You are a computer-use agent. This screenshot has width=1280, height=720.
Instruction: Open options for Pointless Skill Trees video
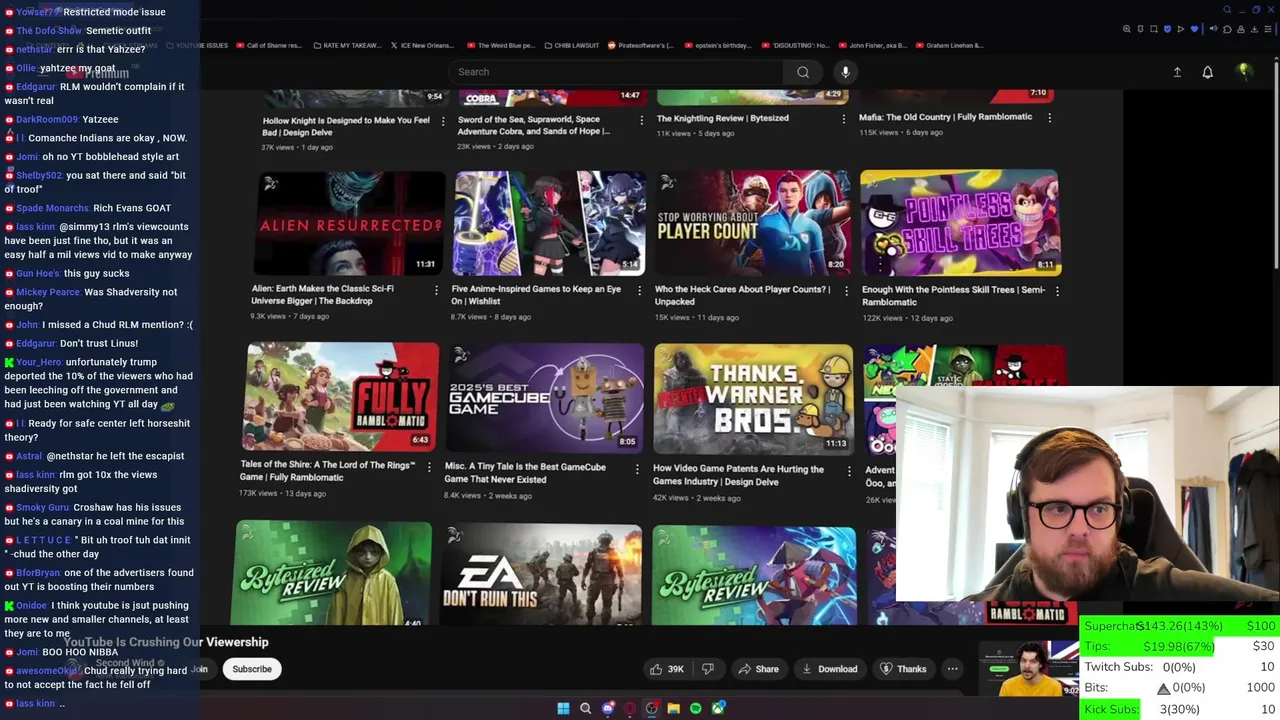[1057, 291]
